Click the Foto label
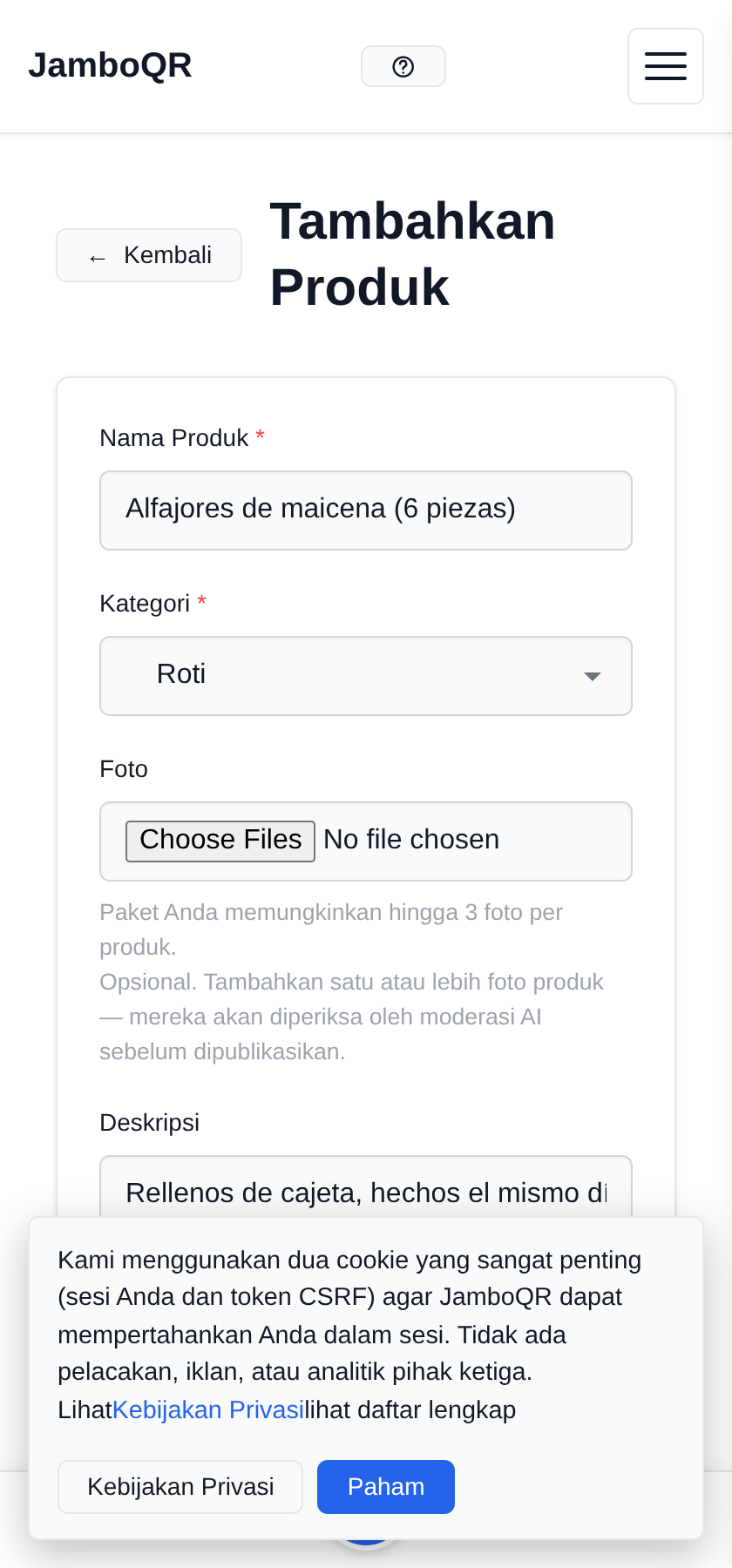Viewport: 732px width, 1568px height. tap(124, 768)
